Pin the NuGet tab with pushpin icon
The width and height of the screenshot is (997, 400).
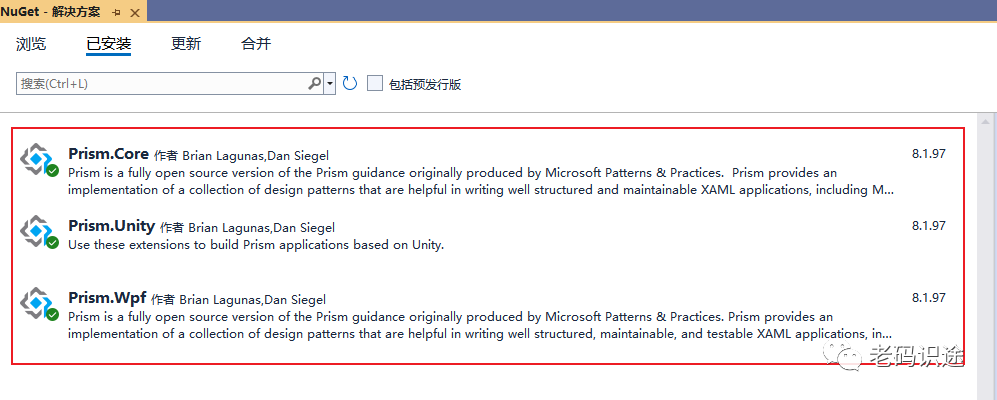coord(116,13)
